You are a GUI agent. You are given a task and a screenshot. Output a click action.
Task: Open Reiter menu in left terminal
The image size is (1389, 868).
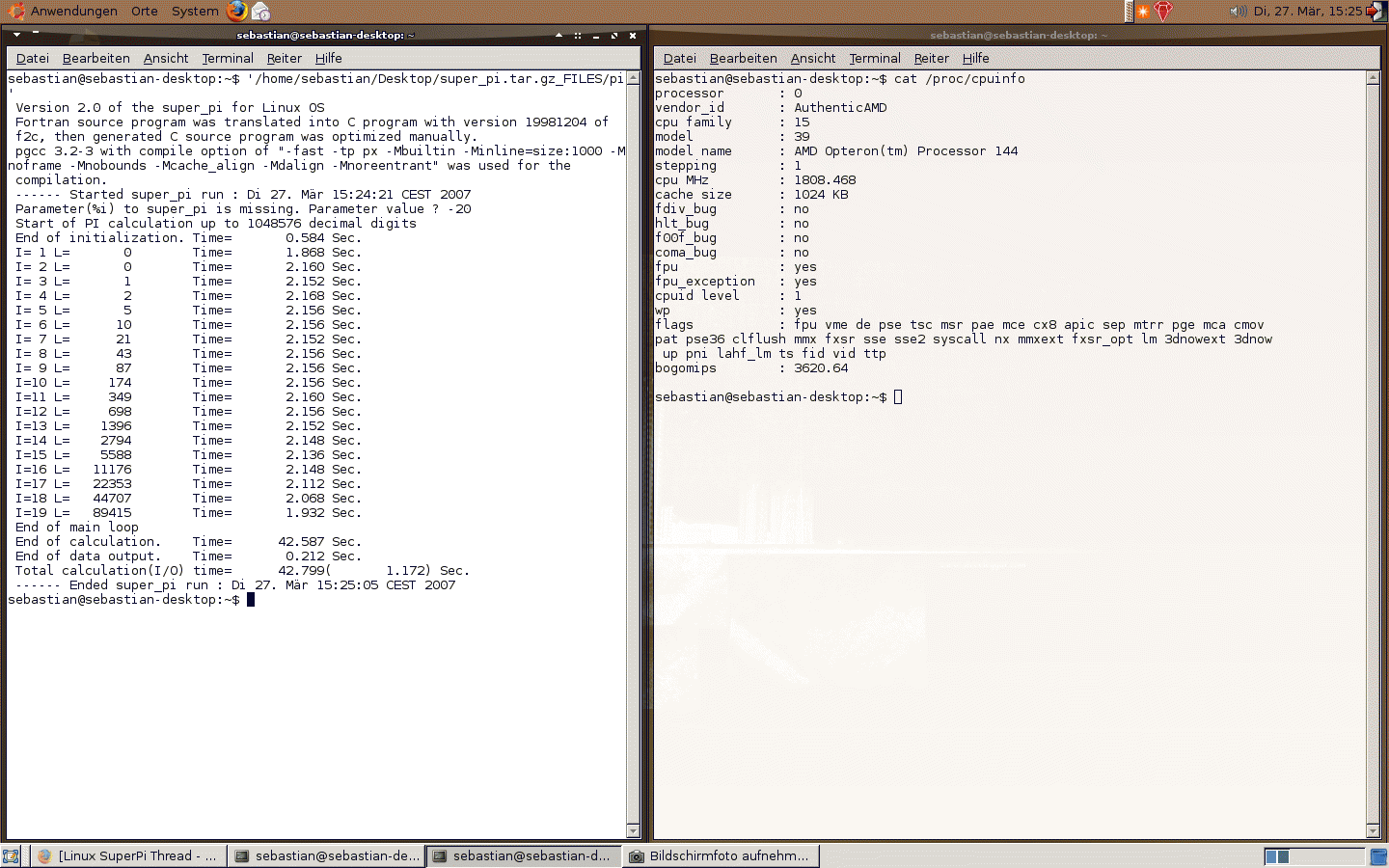click(x=285, y=58)
